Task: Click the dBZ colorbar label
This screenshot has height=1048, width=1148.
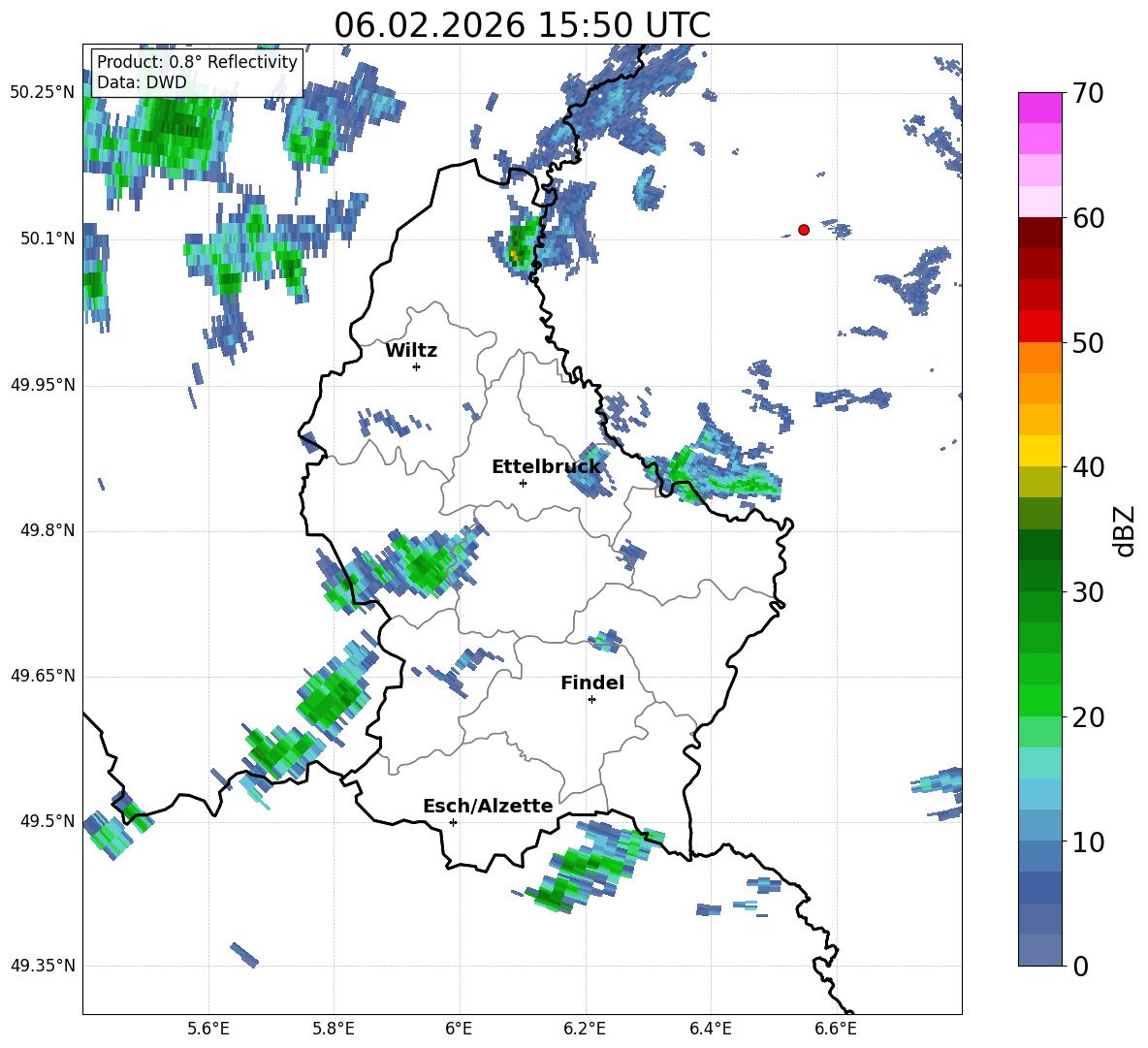Action: pyautogui.click(x=1125, y=530)
